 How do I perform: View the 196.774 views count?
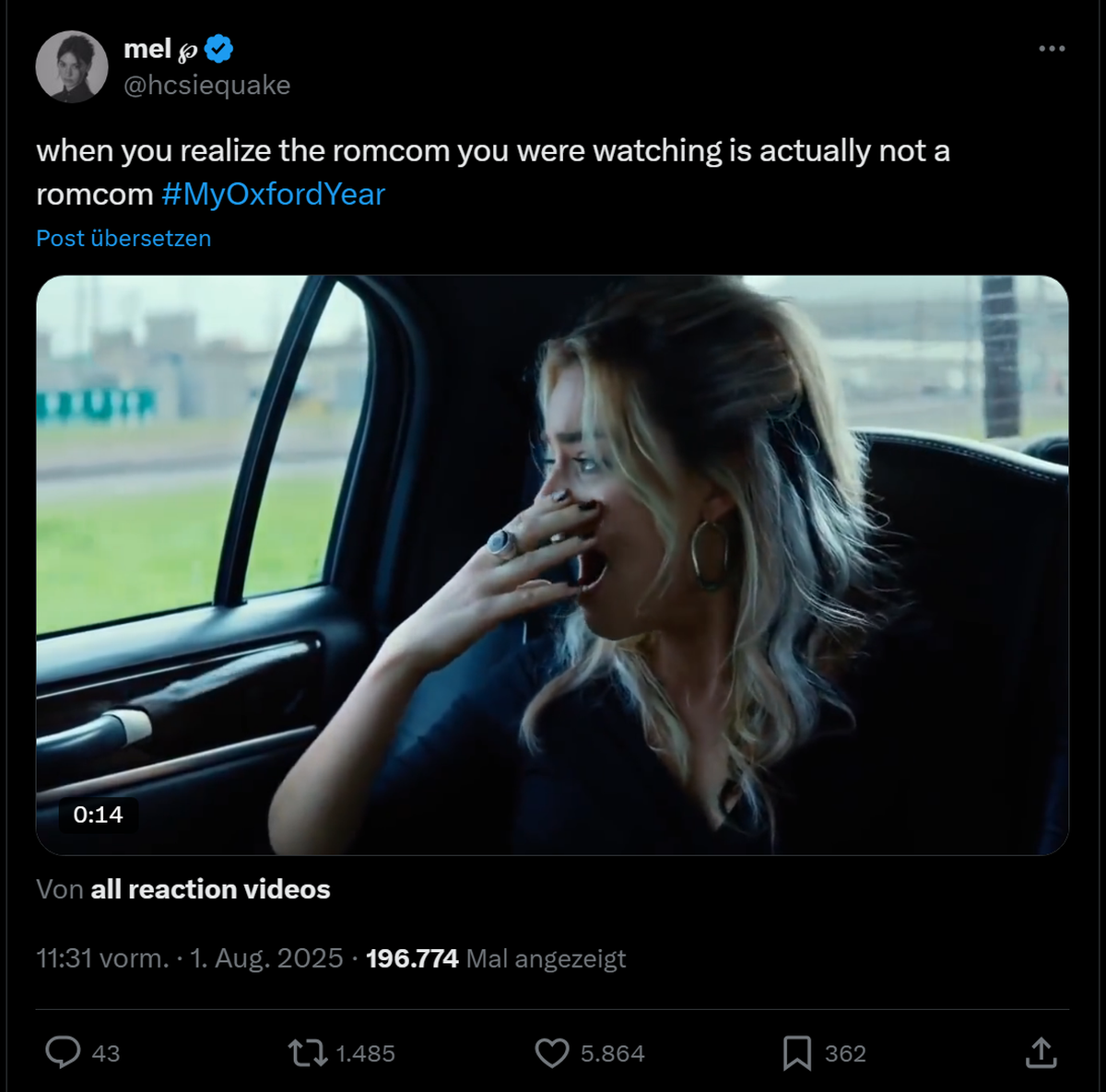(x=412, y=958)
